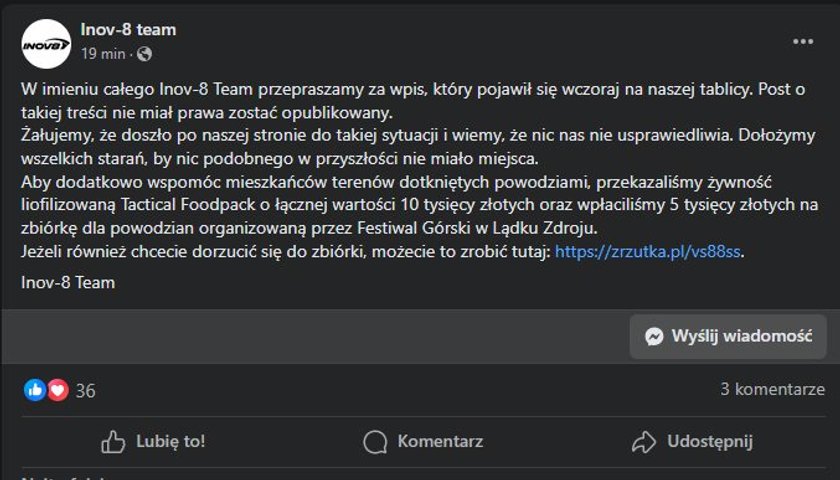Open the zrzutka.pl/vs88ss fundraiser link

pyautogui.click(x=648, y=251)
